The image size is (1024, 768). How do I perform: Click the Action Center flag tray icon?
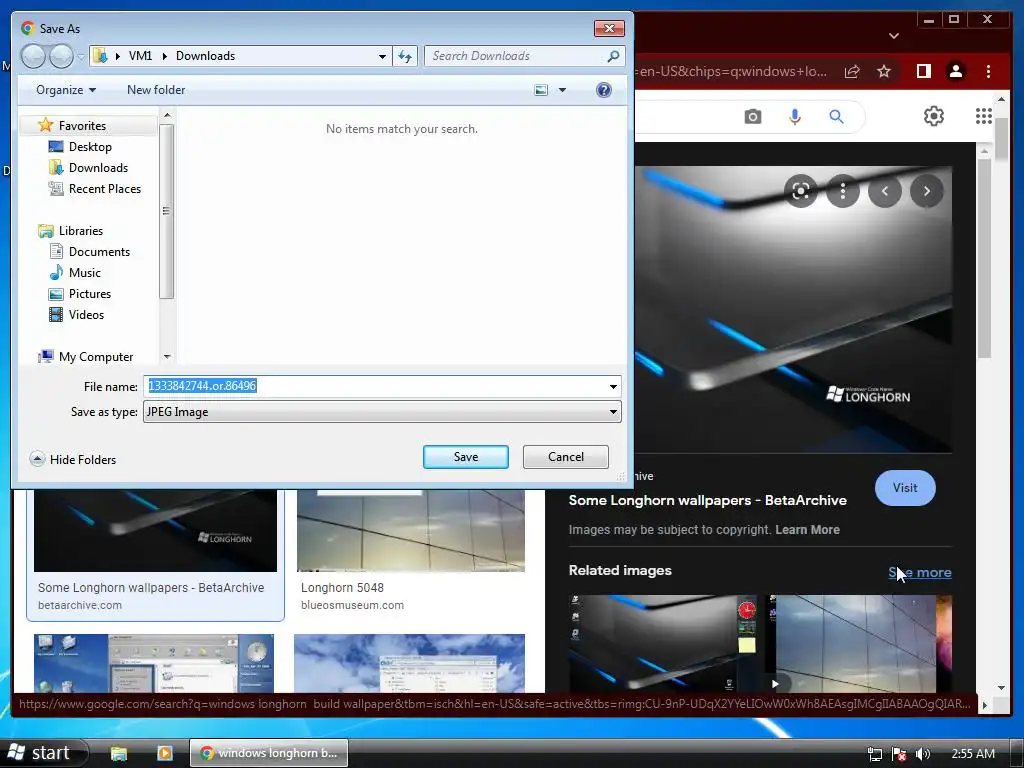[899, 754]
